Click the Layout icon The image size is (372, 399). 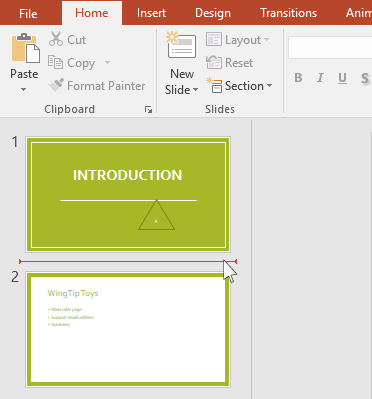click(213, 39)
